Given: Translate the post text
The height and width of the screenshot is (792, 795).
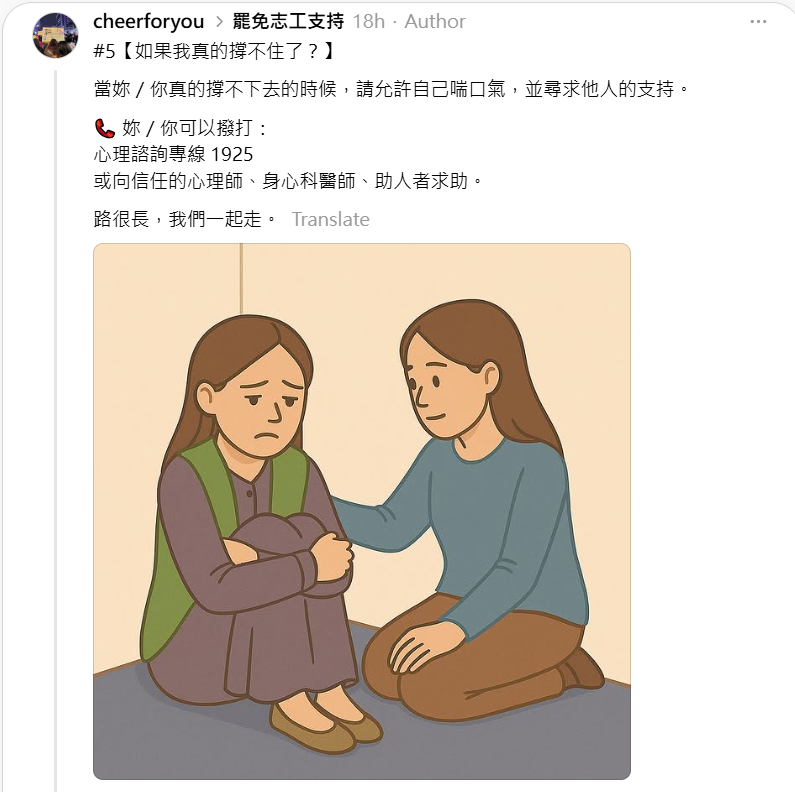Looking at the screenshot, I should click(331, 220).
